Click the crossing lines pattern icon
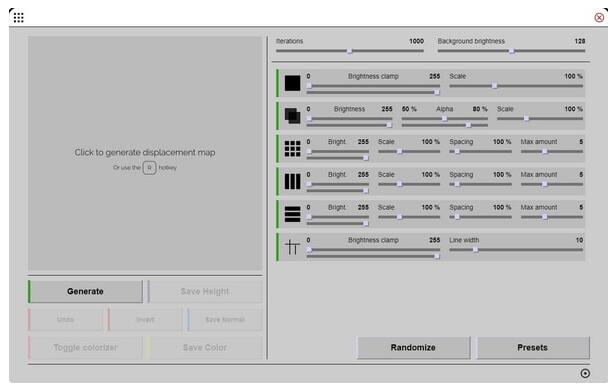 (x=292, y=247)
